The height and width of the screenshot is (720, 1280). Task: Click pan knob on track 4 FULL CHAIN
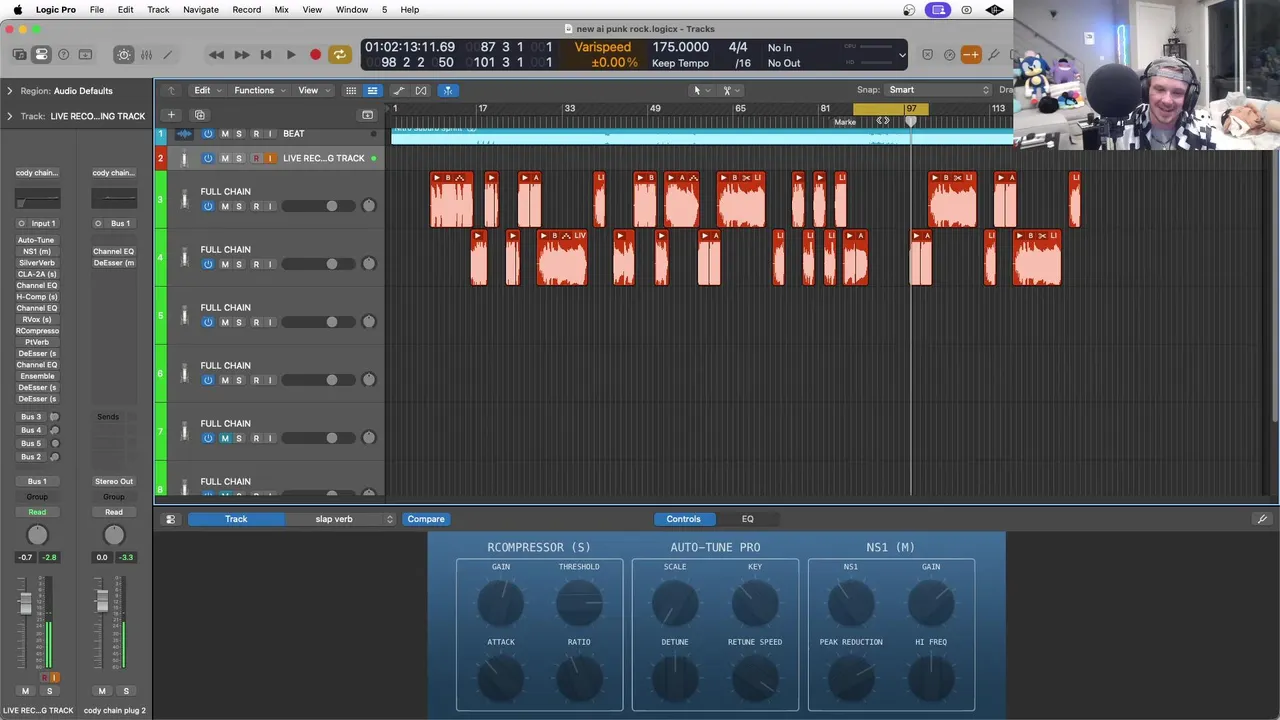368,264
